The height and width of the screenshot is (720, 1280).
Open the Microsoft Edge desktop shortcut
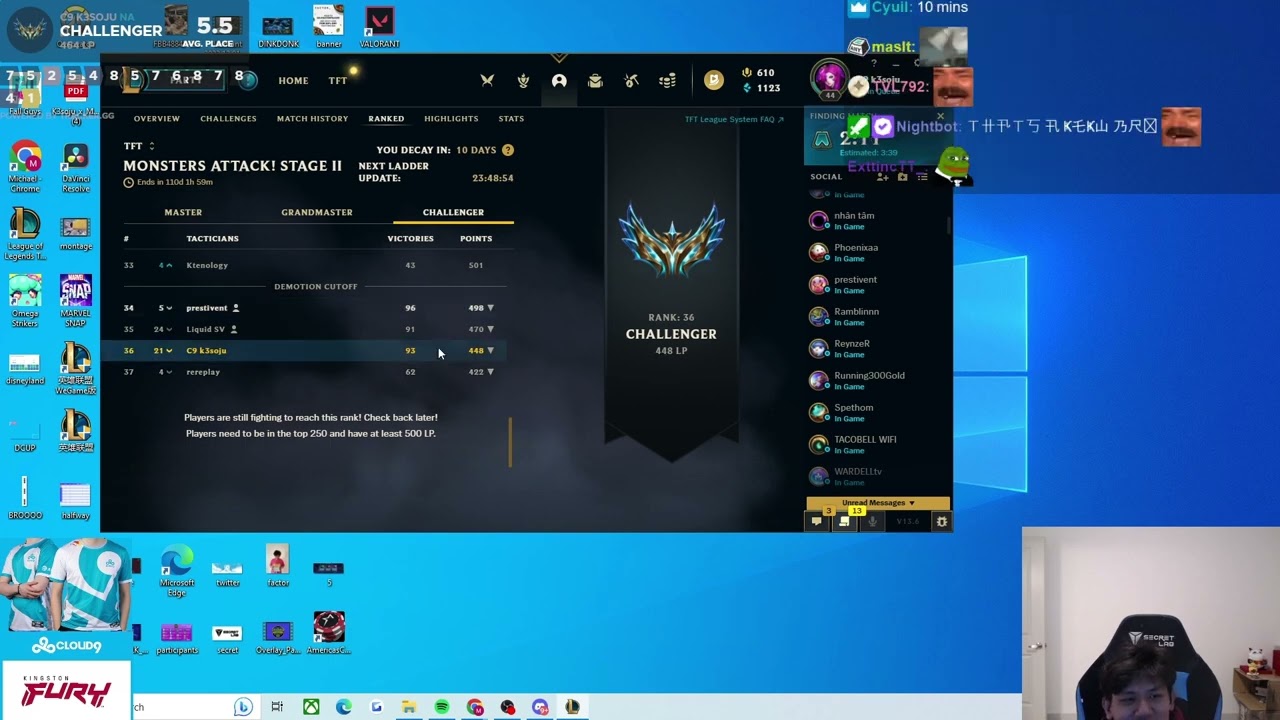pos(177,571)
